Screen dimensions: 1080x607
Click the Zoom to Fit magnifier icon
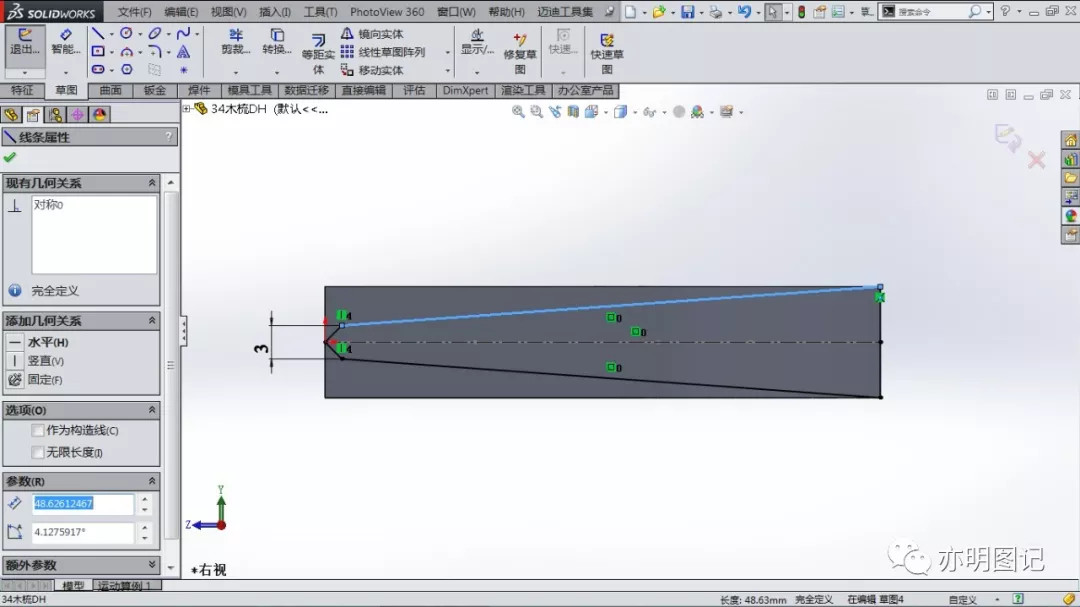point(518,112)
